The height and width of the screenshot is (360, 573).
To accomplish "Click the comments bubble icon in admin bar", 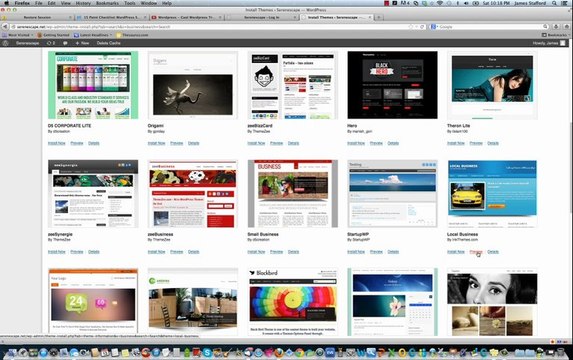I will [x=65, y=43].
